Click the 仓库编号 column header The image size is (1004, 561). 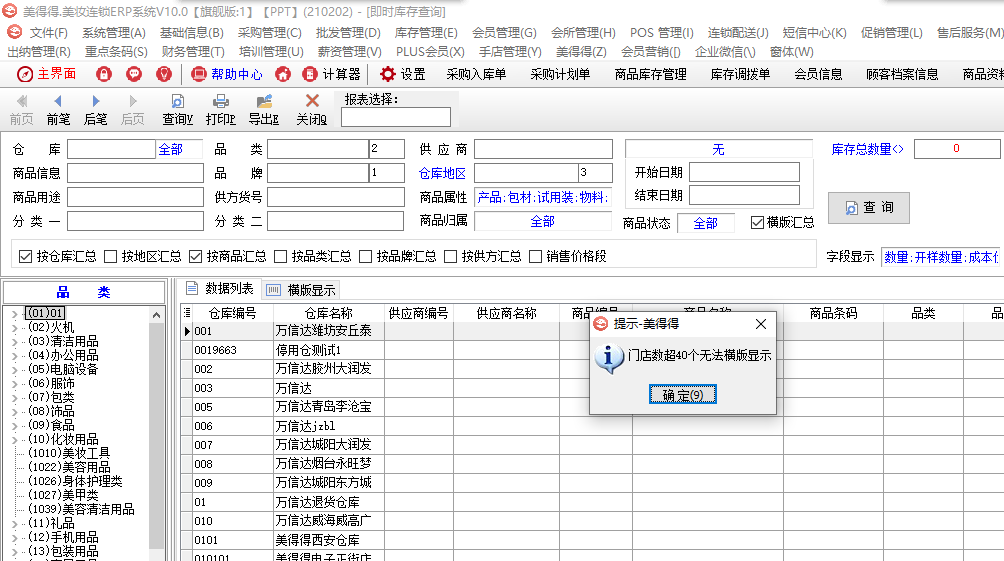point(232,313)
